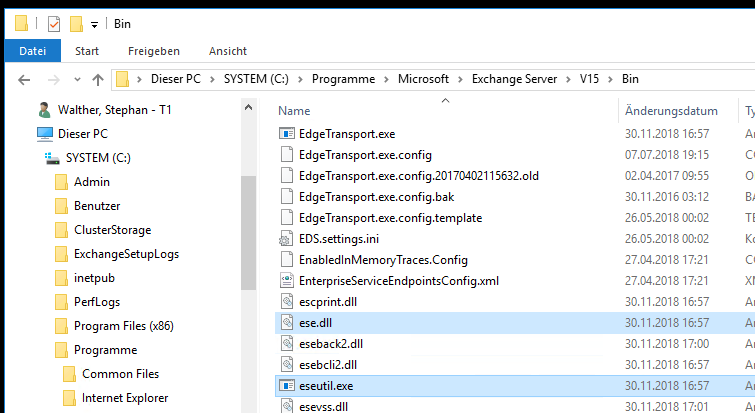Click the ese.dll file icon

tap(287, 323)
